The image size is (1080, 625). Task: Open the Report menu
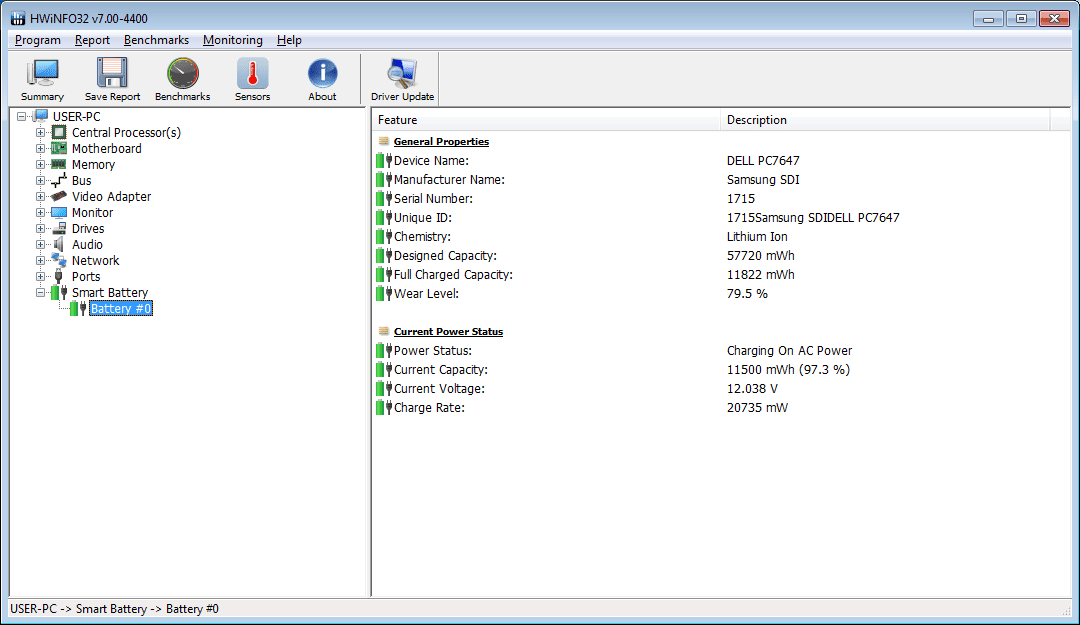pyautogui.click(x=92, y=40)
